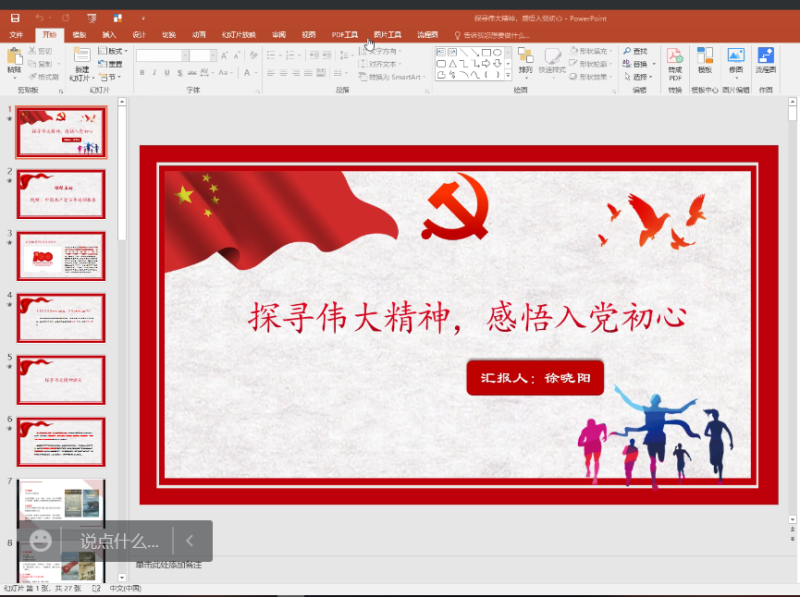Open the font color picker

click(x=249, y=73)
